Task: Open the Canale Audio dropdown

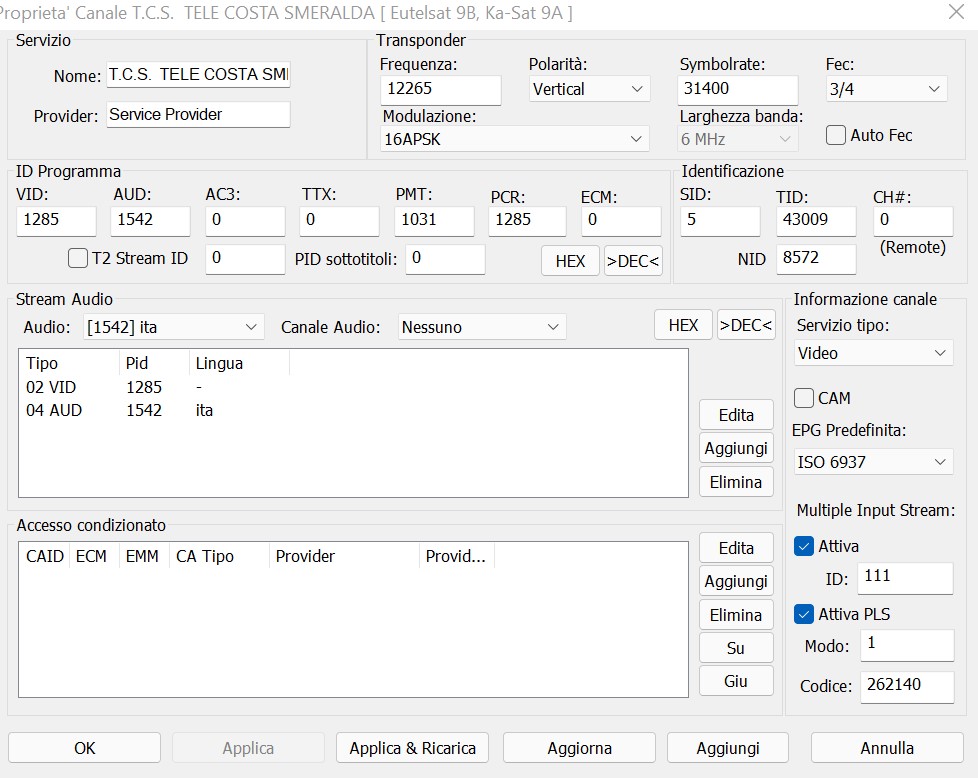Action: coord(482,327)
